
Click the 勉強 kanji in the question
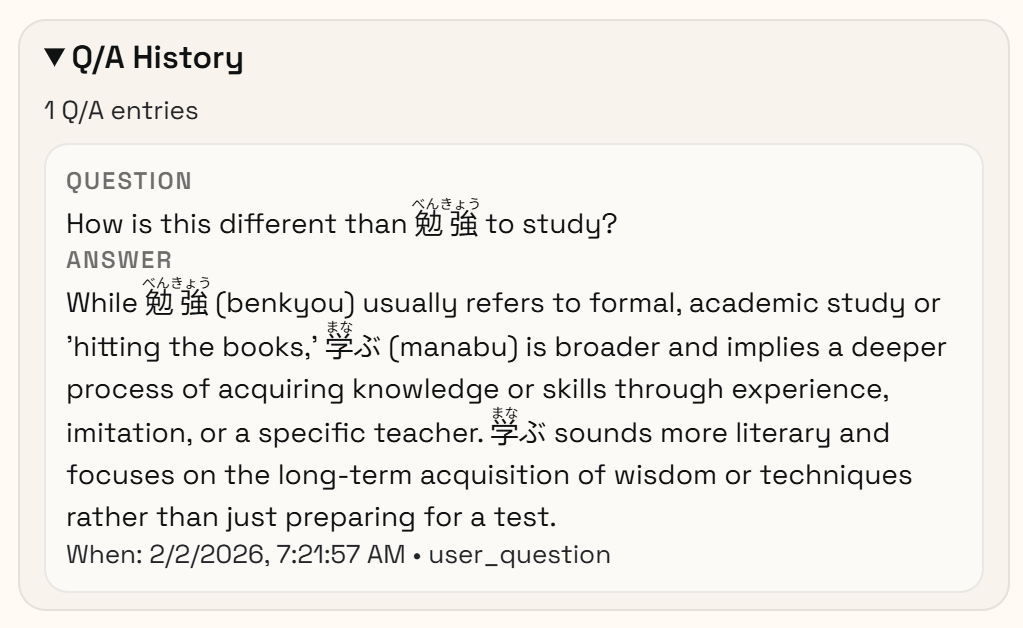[446, 224]
